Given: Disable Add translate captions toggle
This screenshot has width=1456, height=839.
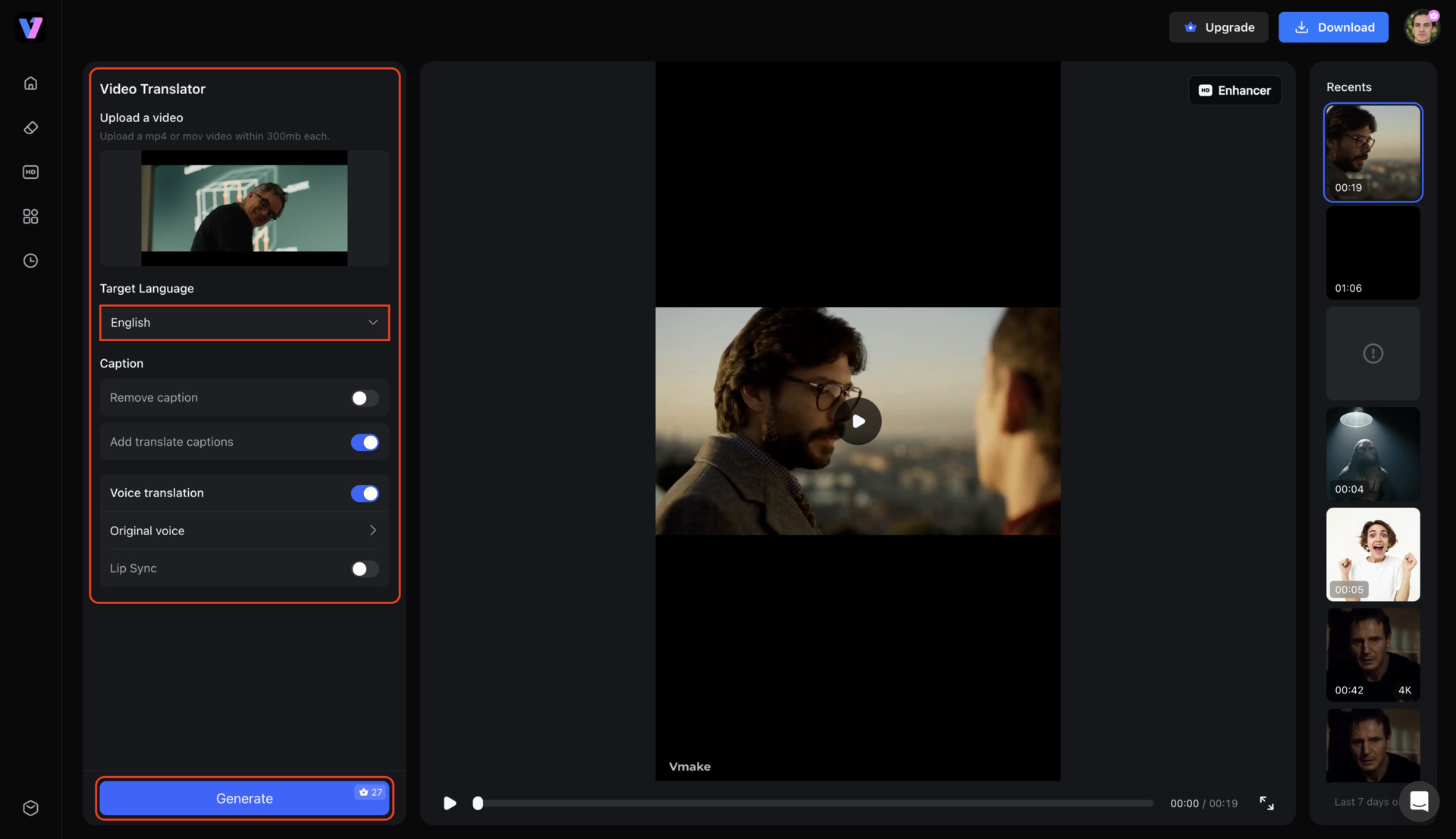Looking at the screenshot, I should click(365, 443).
